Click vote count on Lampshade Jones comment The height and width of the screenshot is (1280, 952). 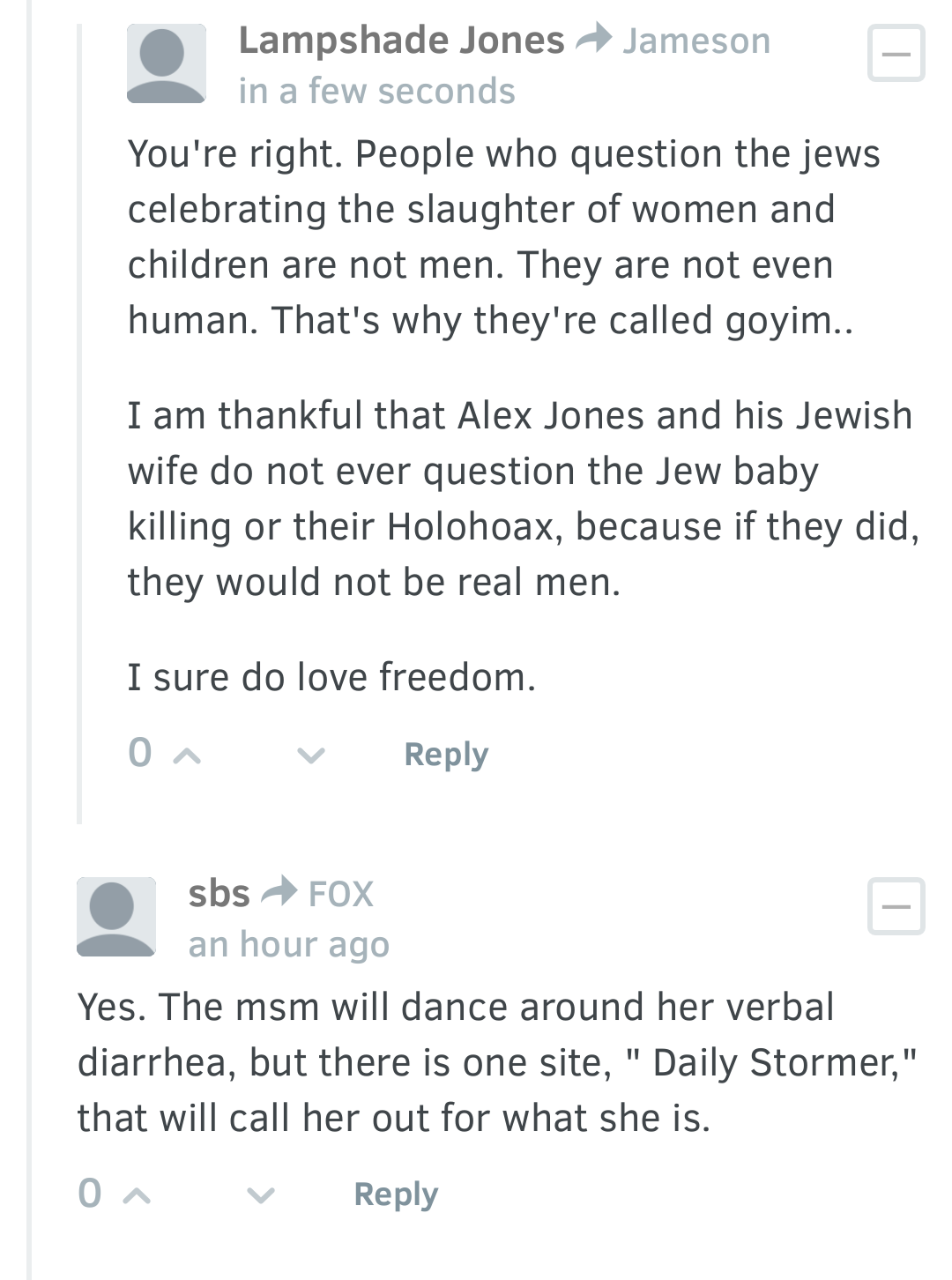coord(140,753)
